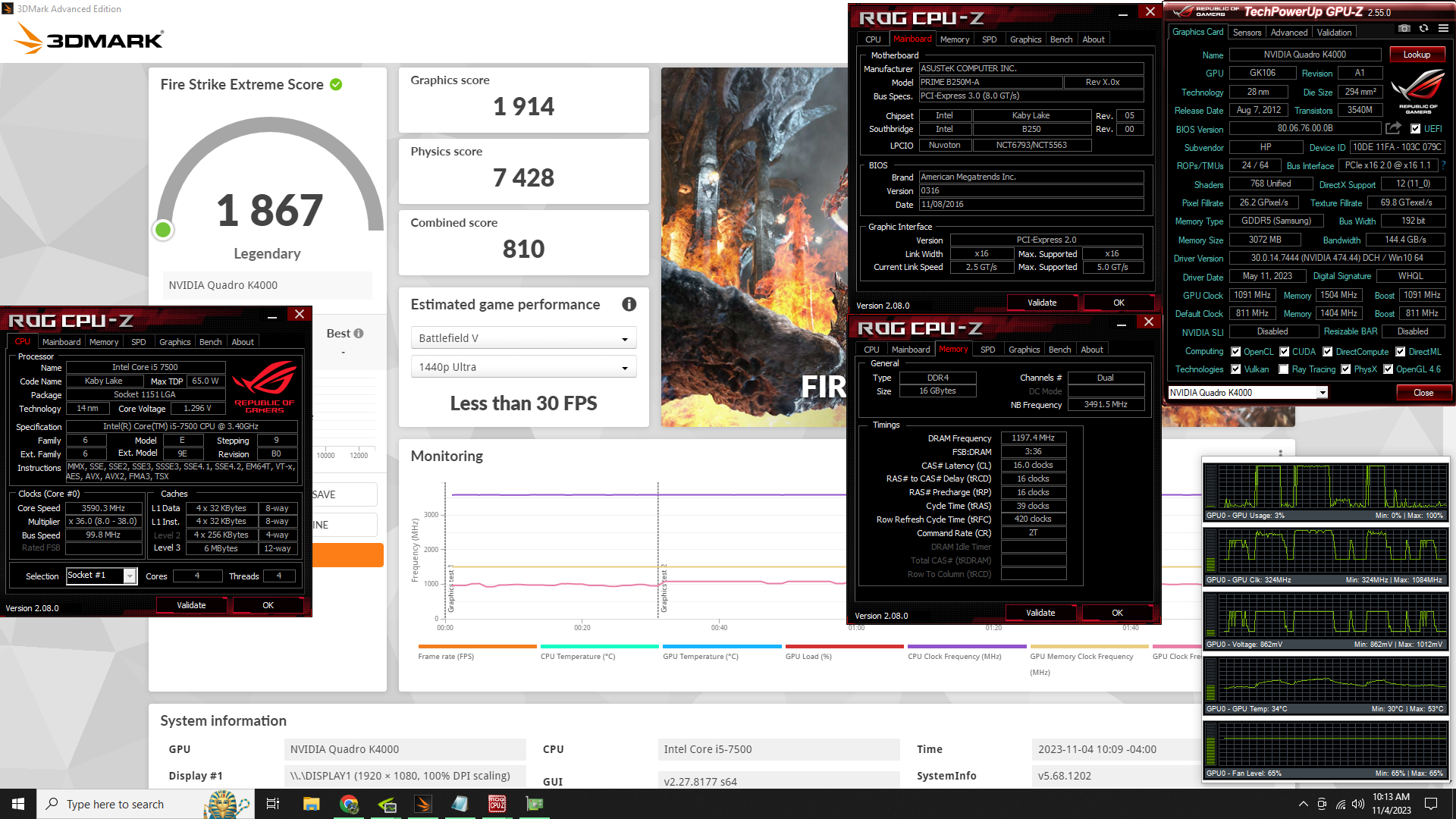
Task: Open the Graphics tab in the CPU-Z CPU window
Action: point(174,342)
